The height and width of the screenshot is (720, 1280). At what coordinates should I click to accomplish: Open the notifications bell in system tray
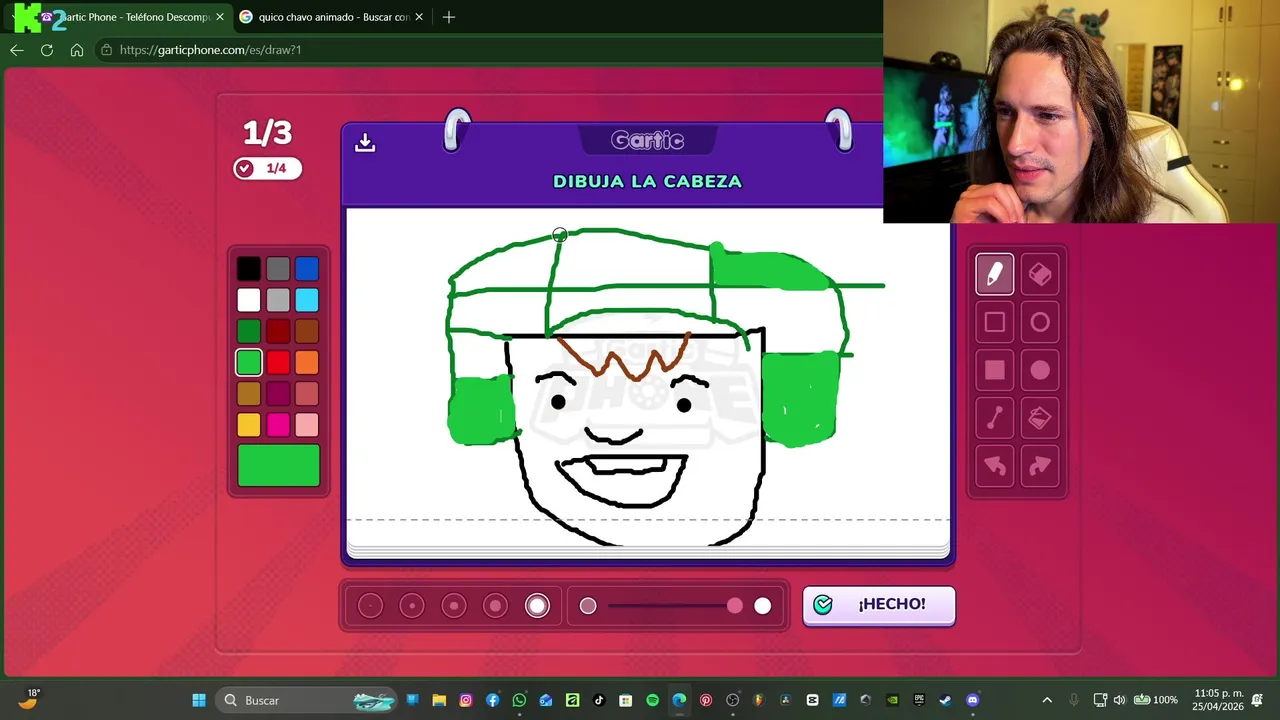click(x=1258, y=700)
